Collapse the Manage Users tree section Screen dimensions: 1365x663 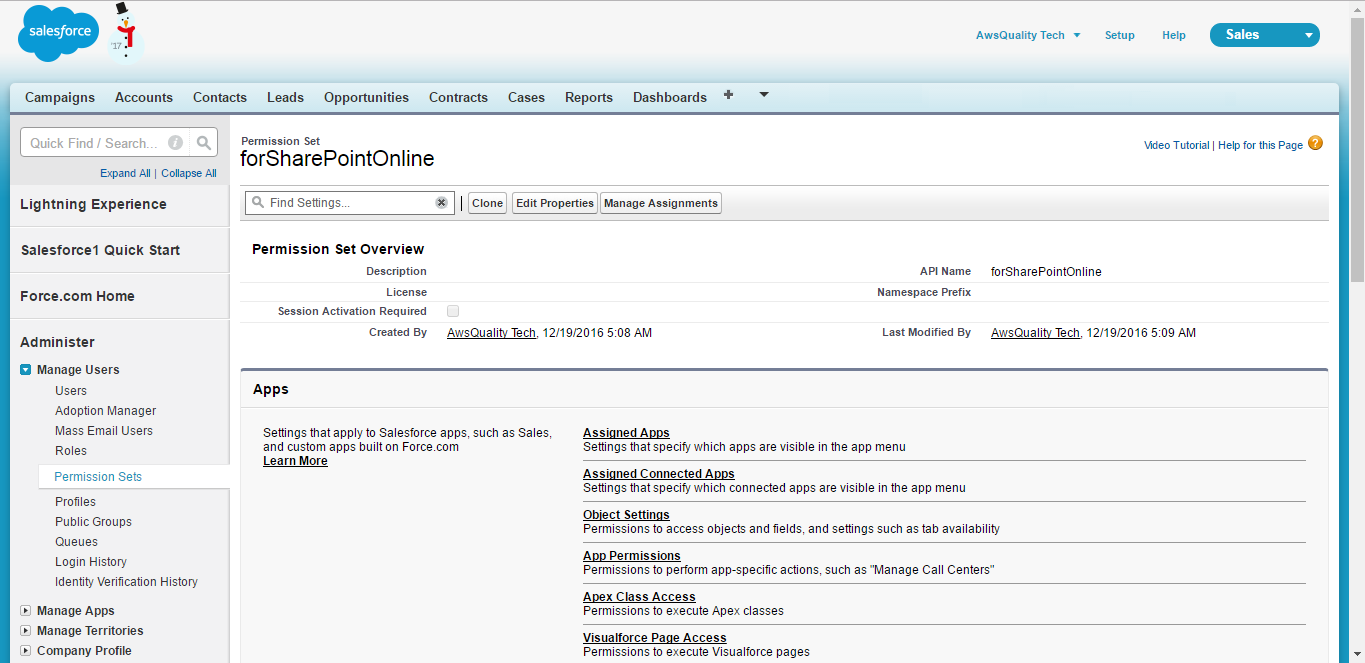(26, 370)
